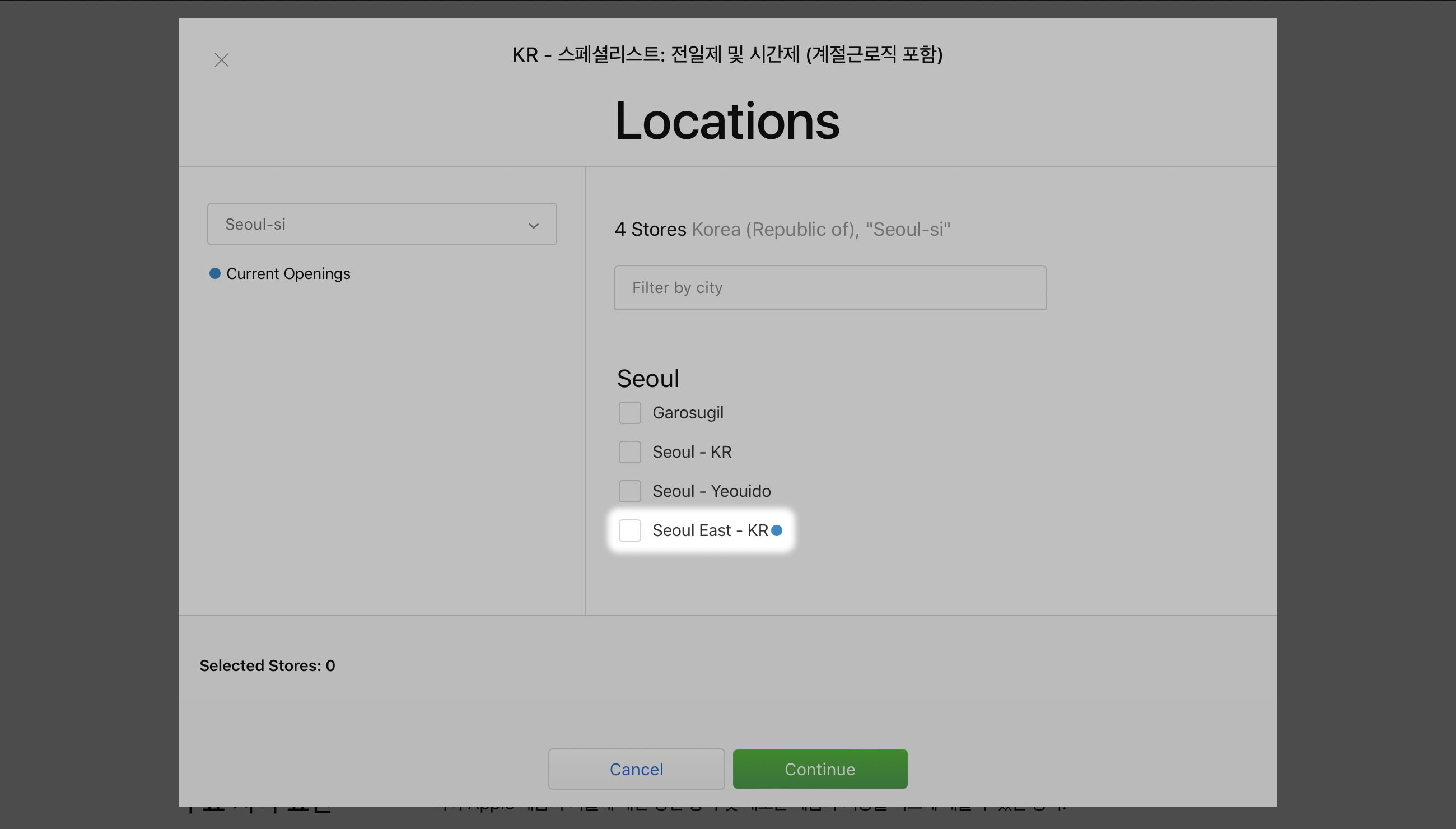Tick the Seoul - KR checkbox
The width and height of the screenshot is (1456, 829).
pyautogui.click(x=629, y=452)
